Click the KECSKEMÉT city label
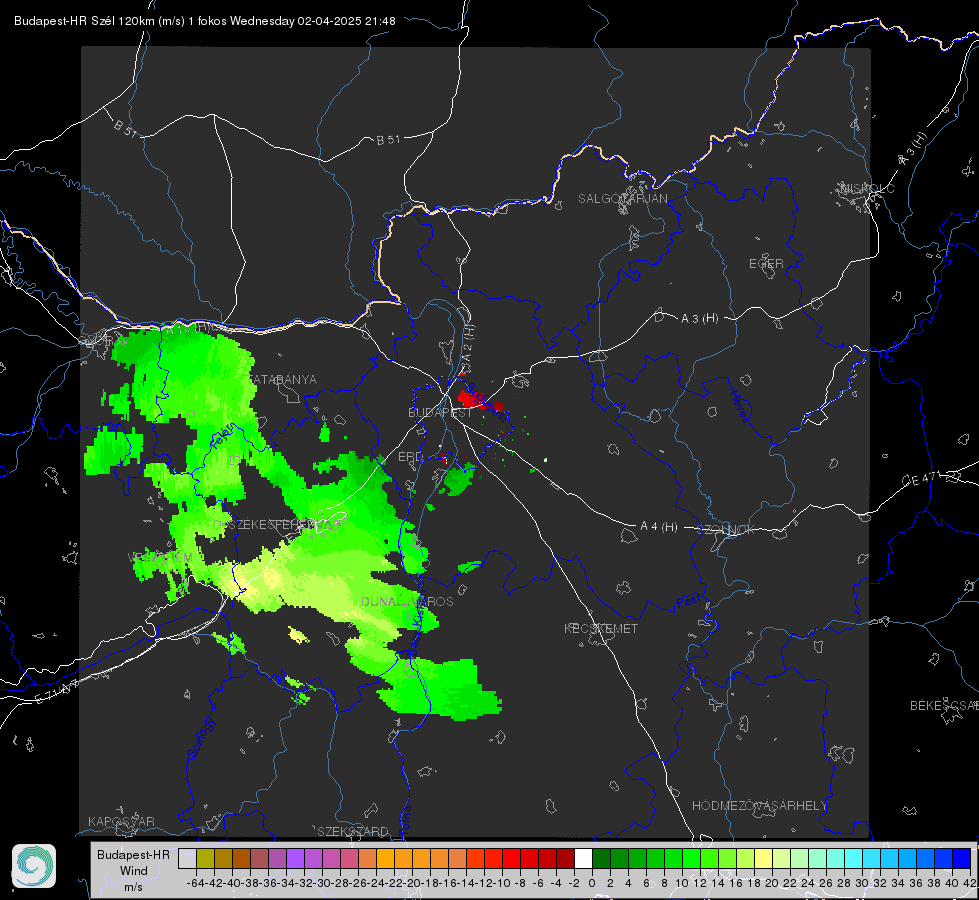Viewport: 979px width, 900px height. point(601,628)
